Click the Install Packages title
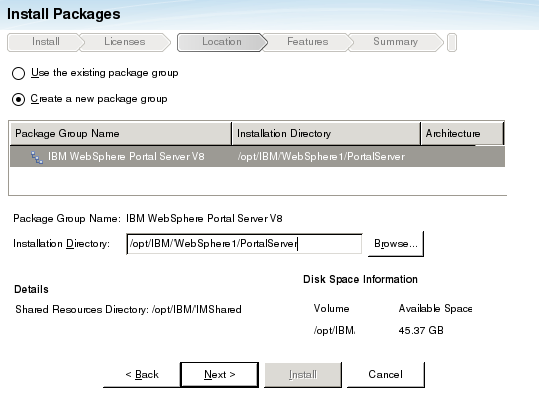 (x=64, y=14)
